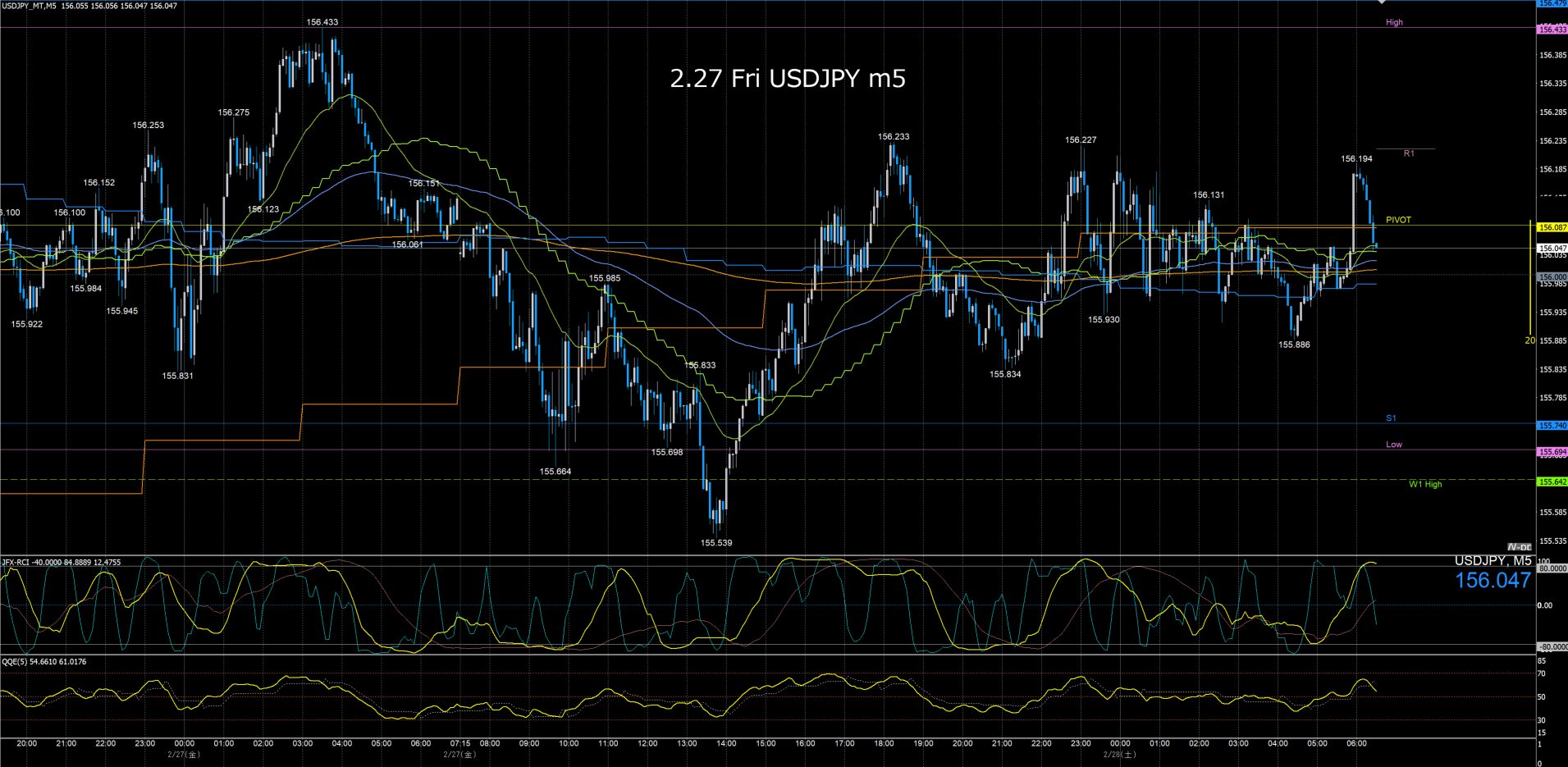The width and height of the screenshot is (1568, 767).
Task: Select the green W1 High label
Action: (1425, 484)
